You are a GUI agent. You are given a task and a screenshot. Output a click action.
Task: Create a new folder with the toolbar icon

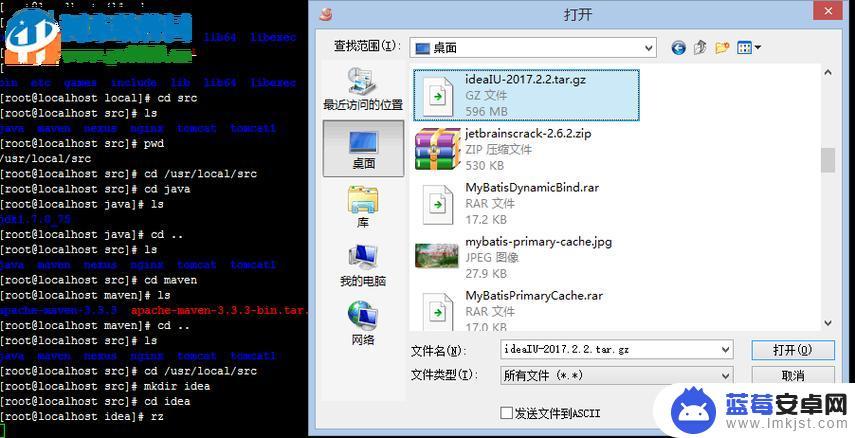pos(722,48)
